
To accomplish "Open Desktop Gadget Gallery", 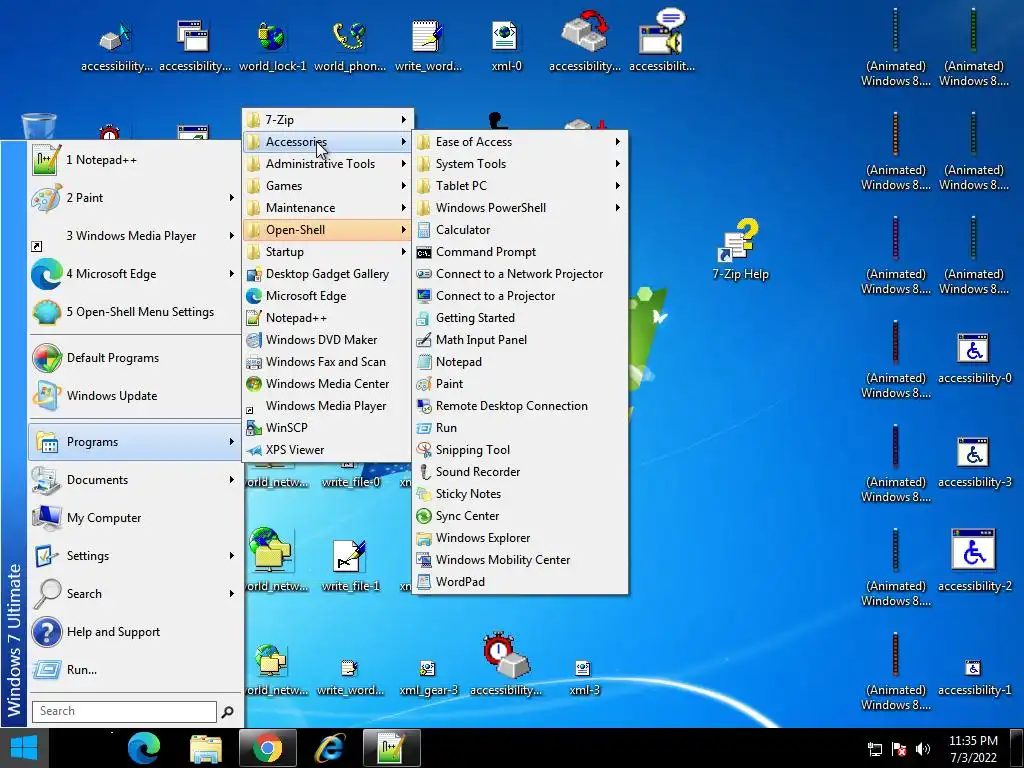I will point(327,274).
